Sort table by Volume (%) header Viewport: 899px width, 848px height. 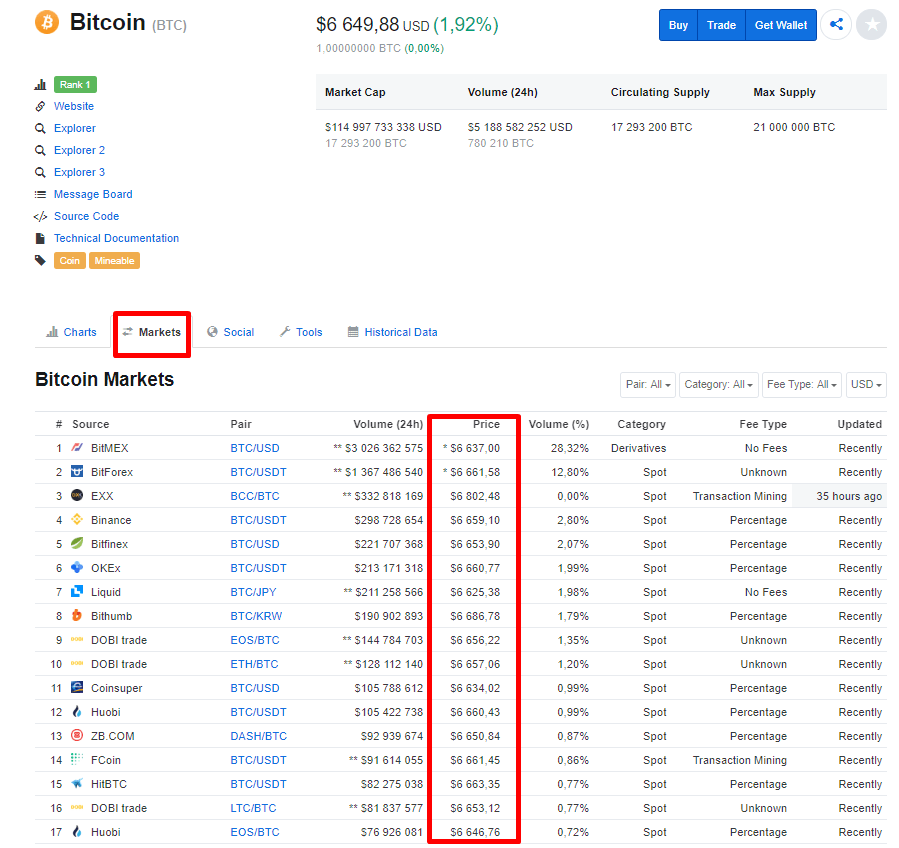[x=558, y=424]
